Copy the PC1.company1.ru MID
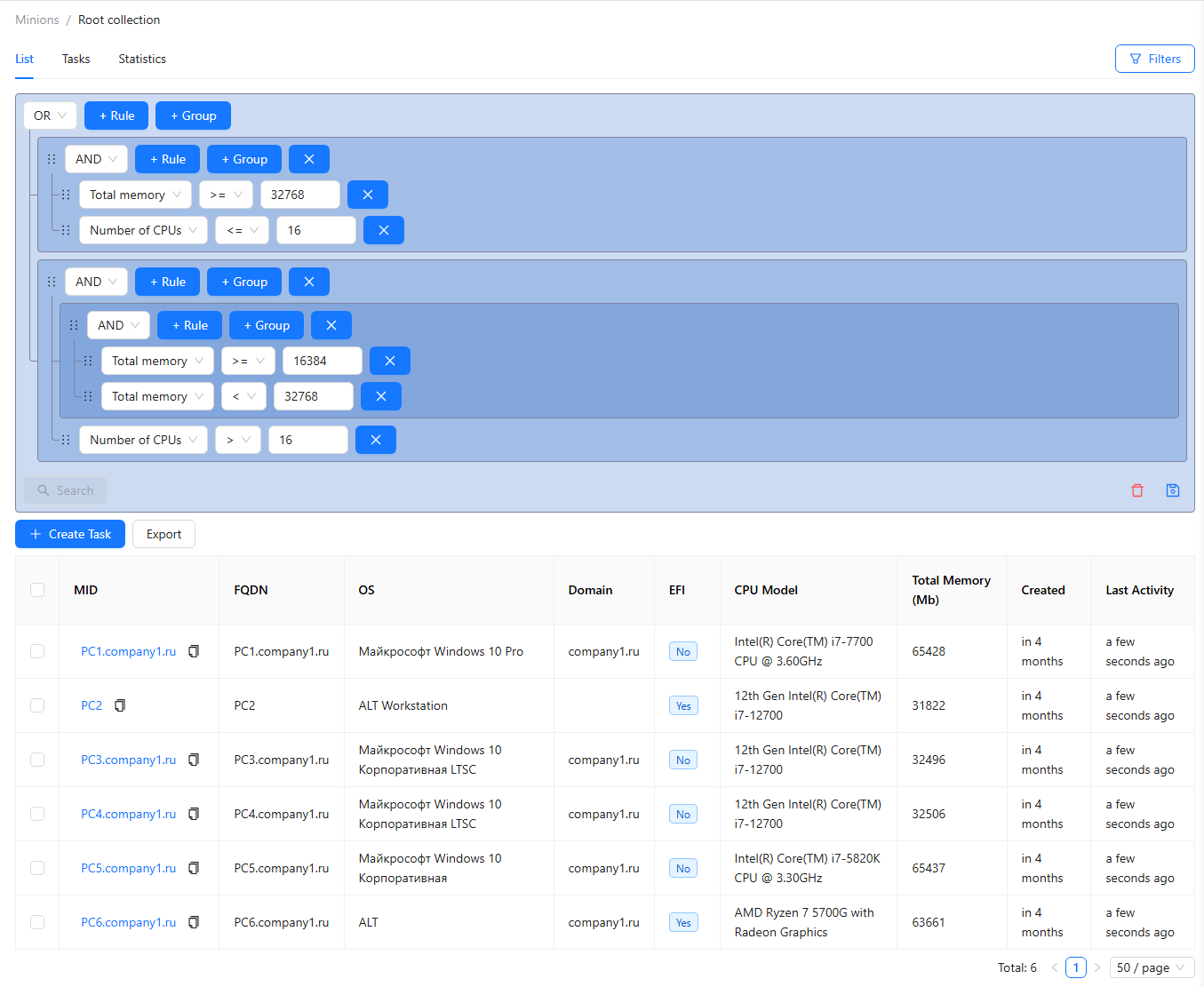This screenshot has width=1204, height=987. 194,651
